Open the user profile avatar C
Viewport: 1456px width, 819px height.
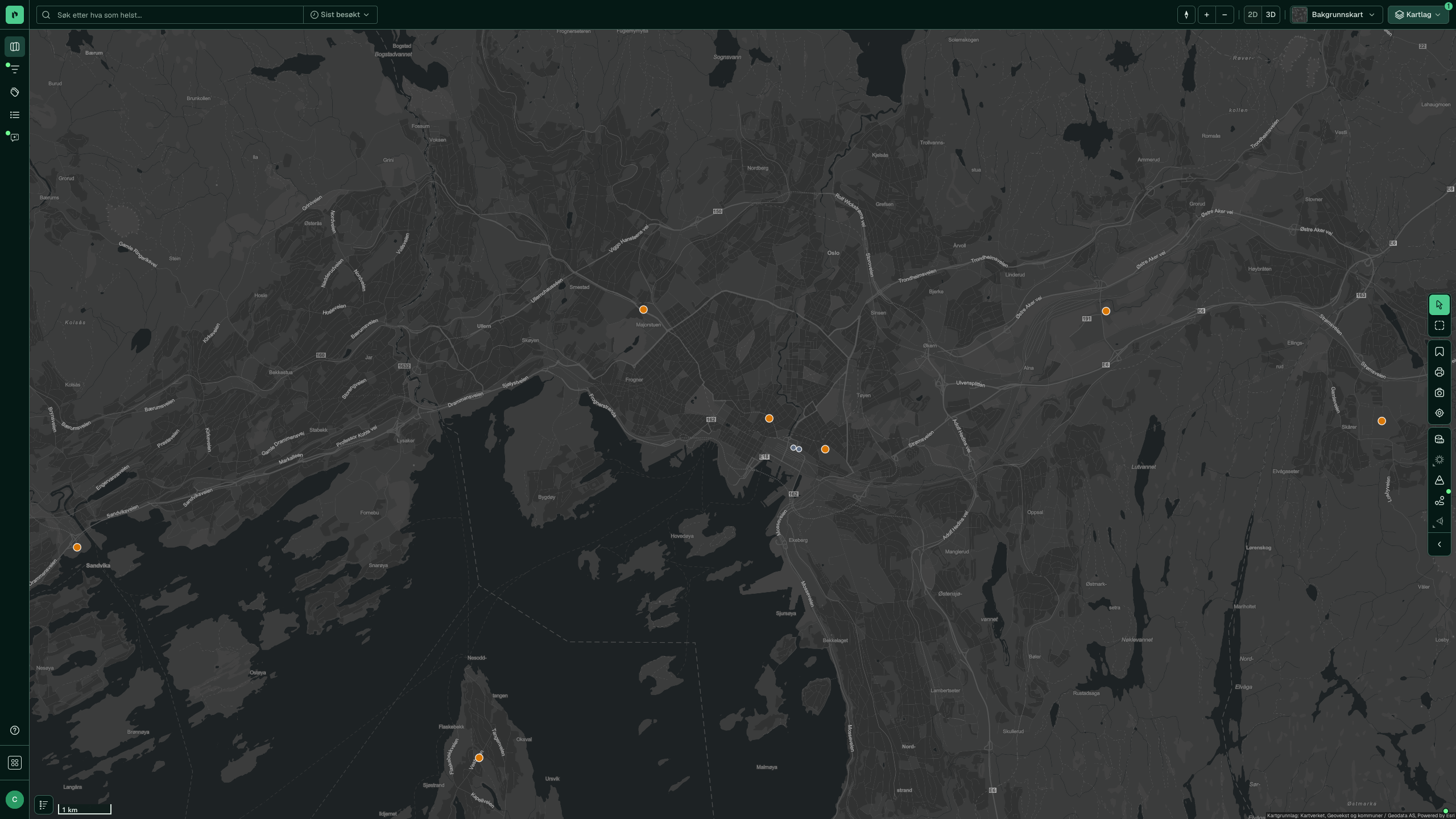(15, 799)
